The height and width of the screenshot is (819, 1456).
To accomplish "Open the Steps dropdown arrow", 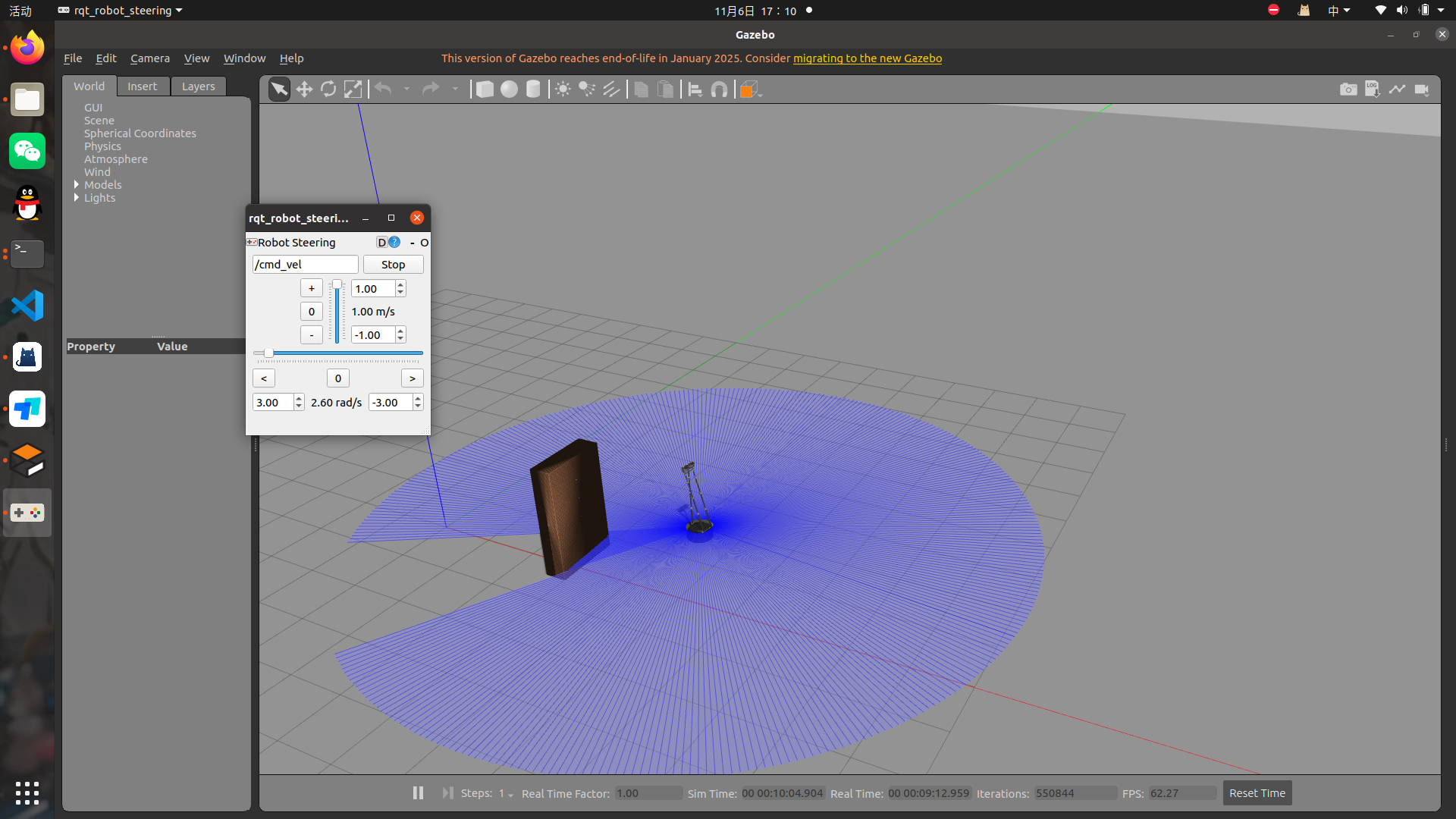I will coord(510,795).
